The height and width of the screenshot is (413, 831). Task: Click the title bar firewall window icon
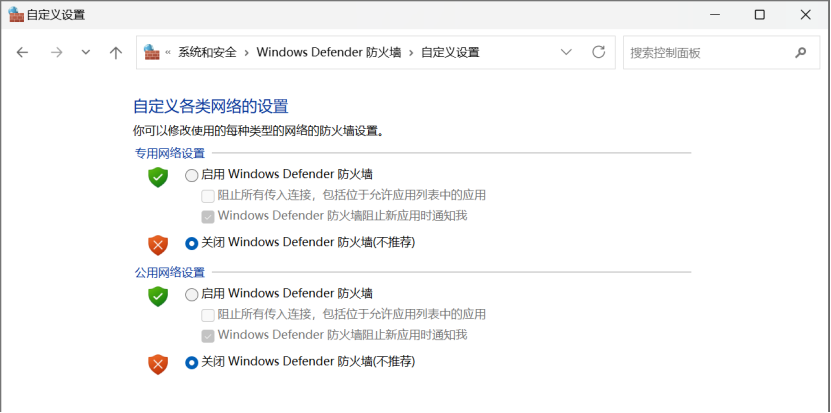pyautogui.click(x=16, y=15)
